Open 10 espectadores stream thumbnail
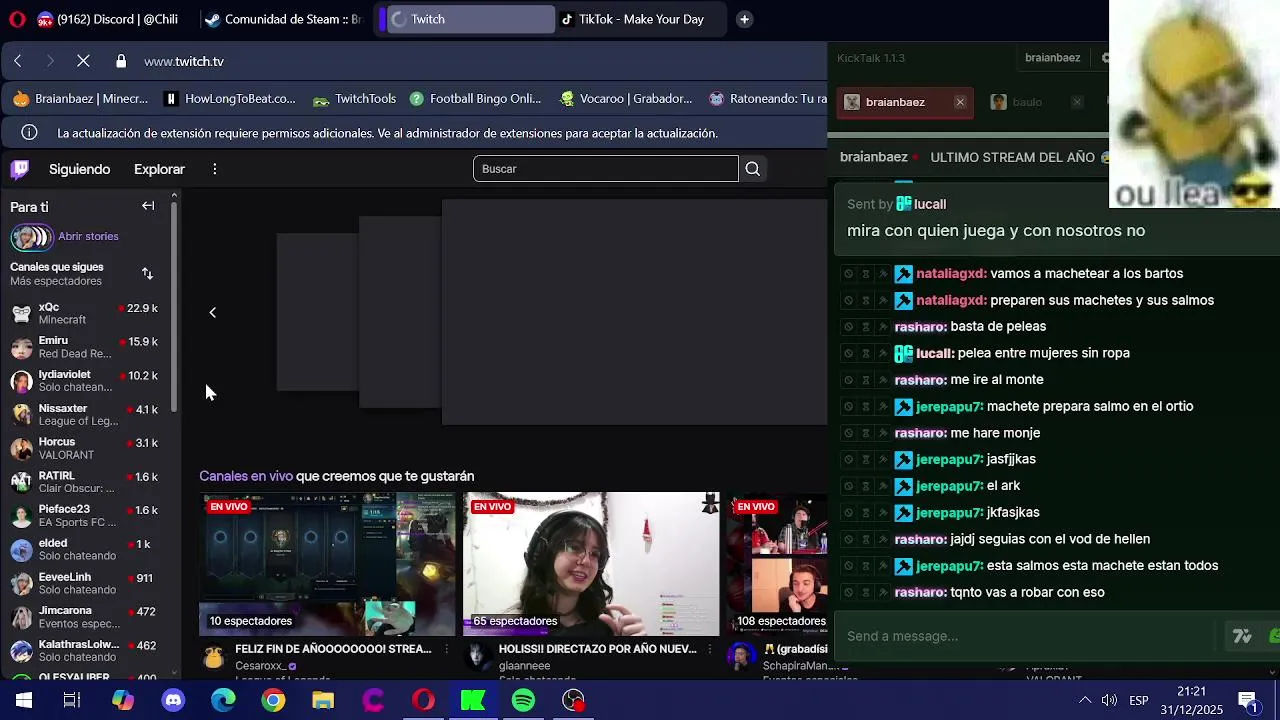 coord(327,564)
